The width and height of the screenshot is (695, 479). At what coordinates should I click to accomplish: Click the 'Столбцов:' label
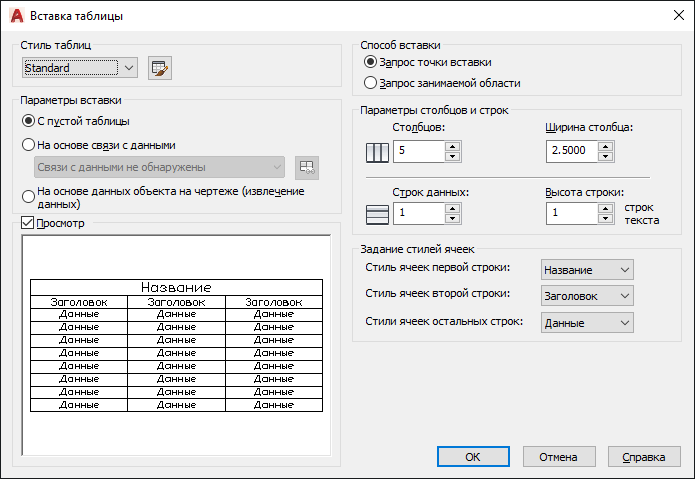coord(418,128)
